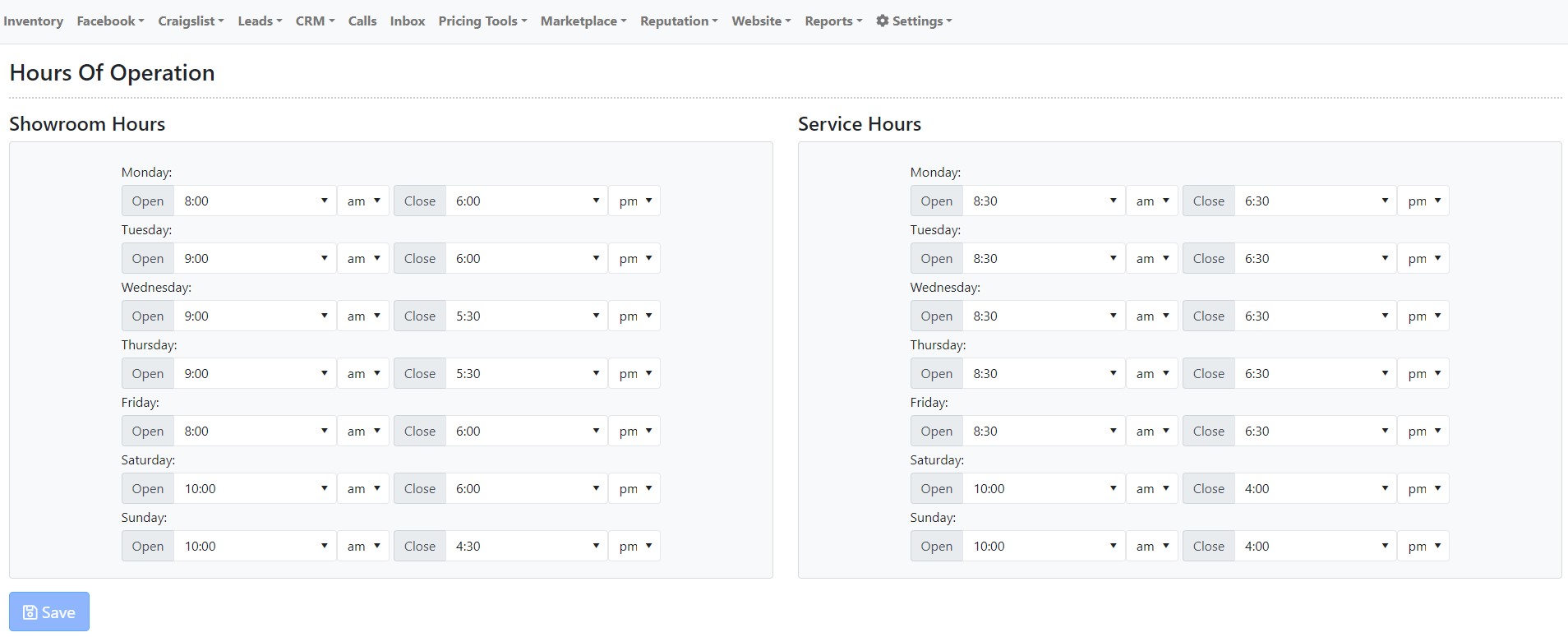Open the Settings gear menu
Viewport: 1568px width, 637px height.
tap(913, 21)
